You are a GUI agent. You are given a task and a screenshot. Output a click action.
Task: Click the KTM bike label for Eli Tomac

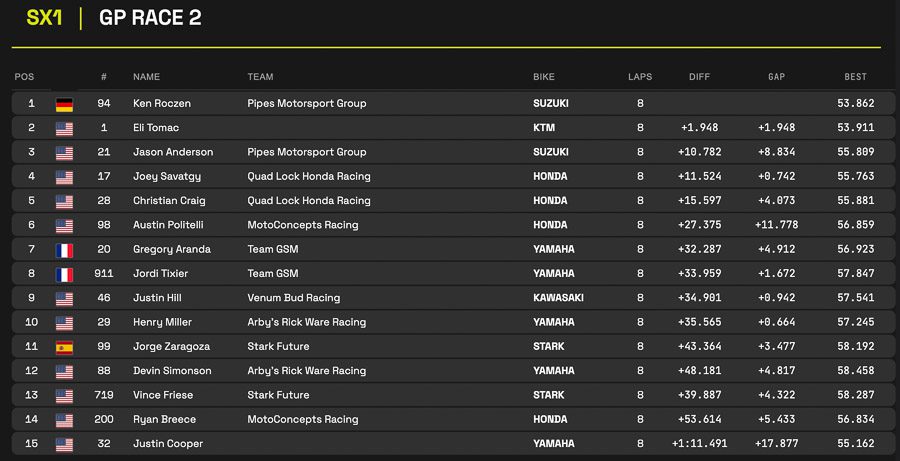544,128
